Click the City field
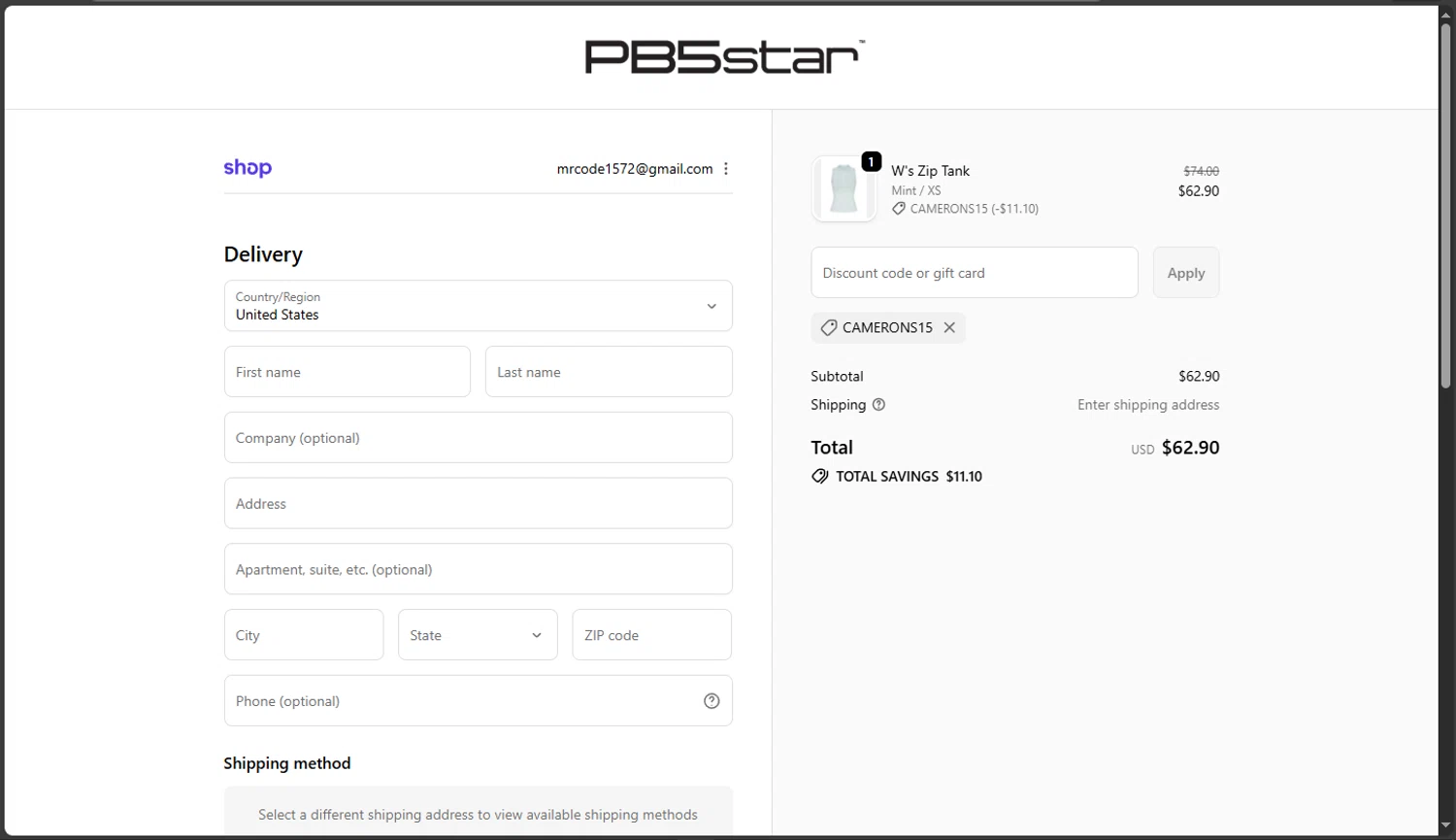Viewport: 1456px width, 840px height. [304, 635]
